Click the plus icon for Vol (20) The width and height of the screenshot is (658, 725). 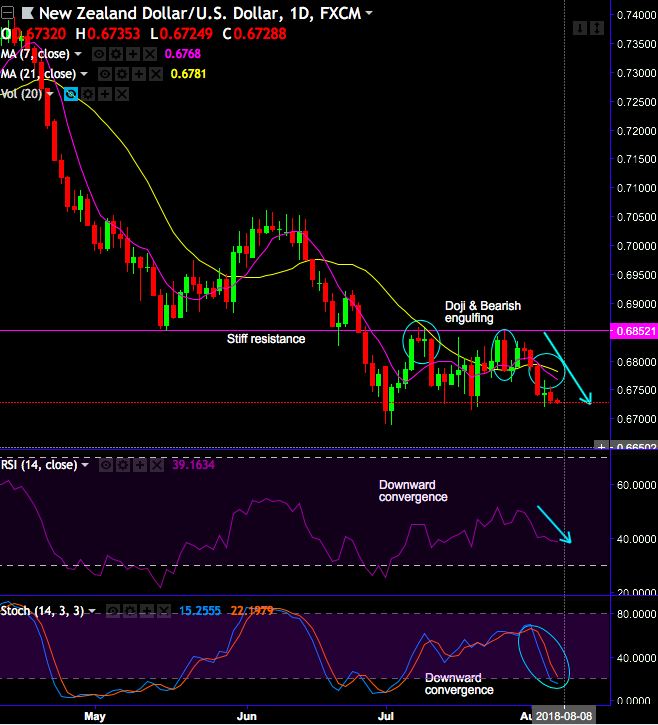point(105,94)
